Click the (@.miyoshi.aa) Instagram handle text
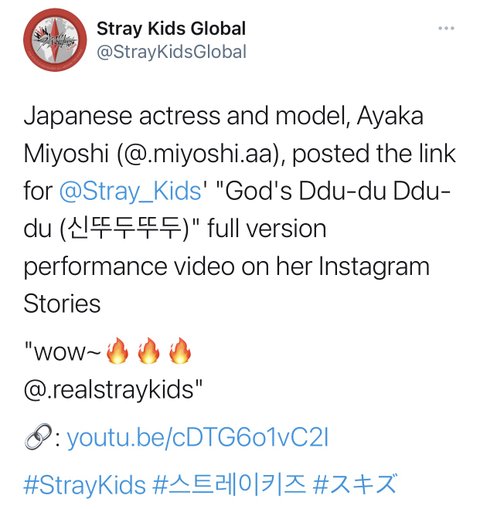 (x=199, y=154)
